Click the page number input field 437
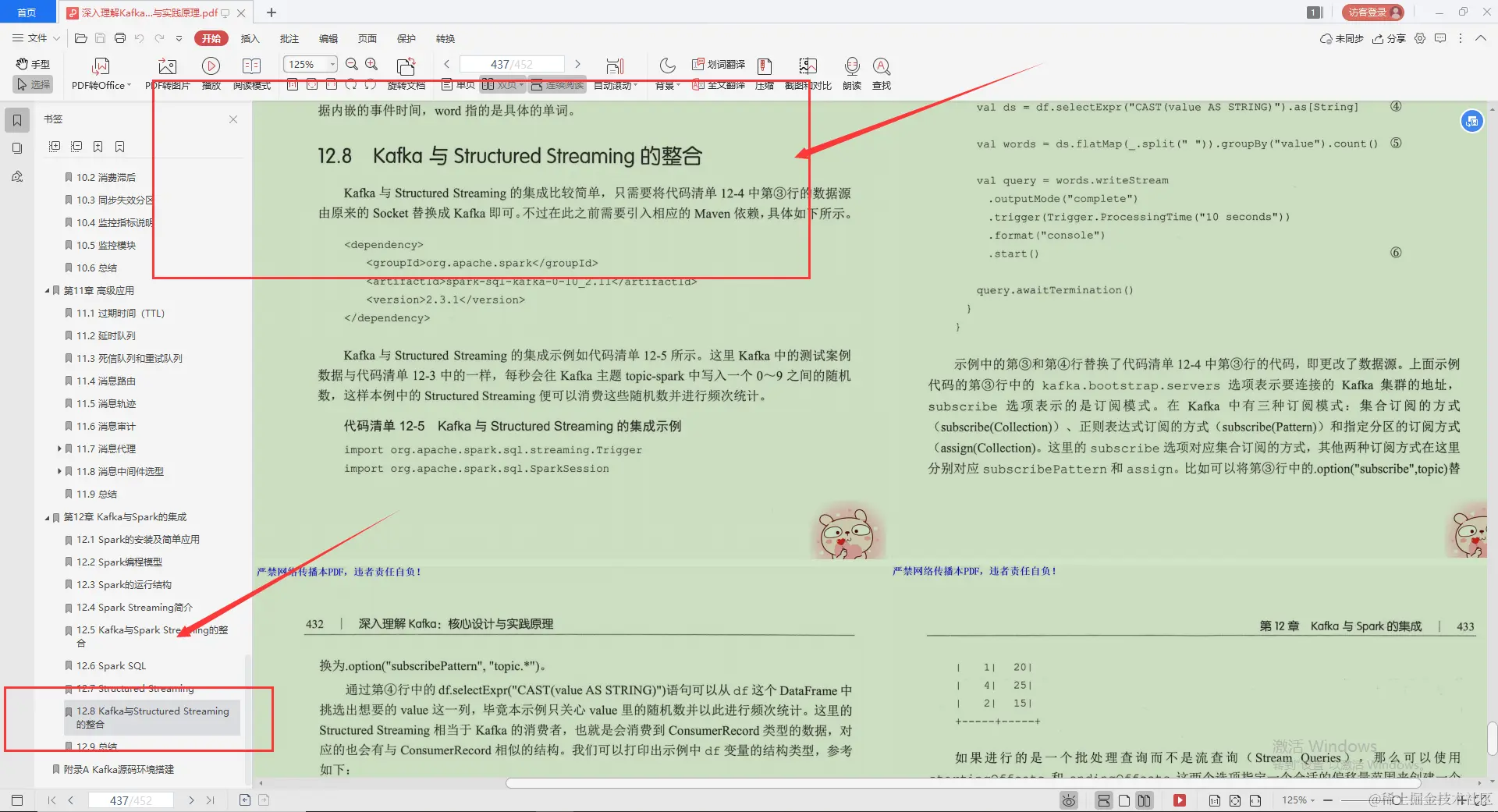The width and height of the screenshot is (1498, 812). click(502, 64)
